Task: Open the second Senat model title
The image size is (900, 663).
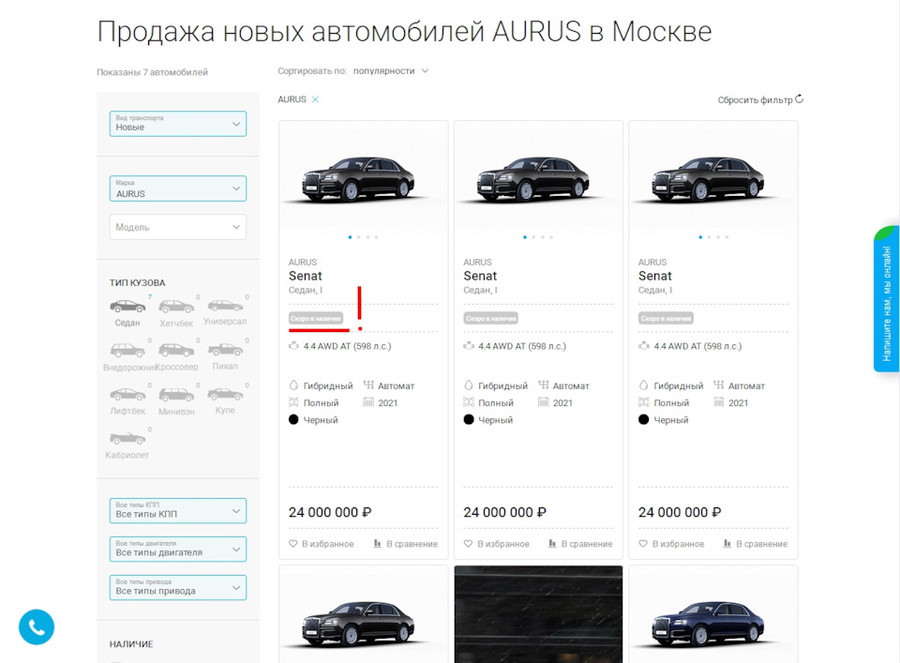Action: (480, 276)
